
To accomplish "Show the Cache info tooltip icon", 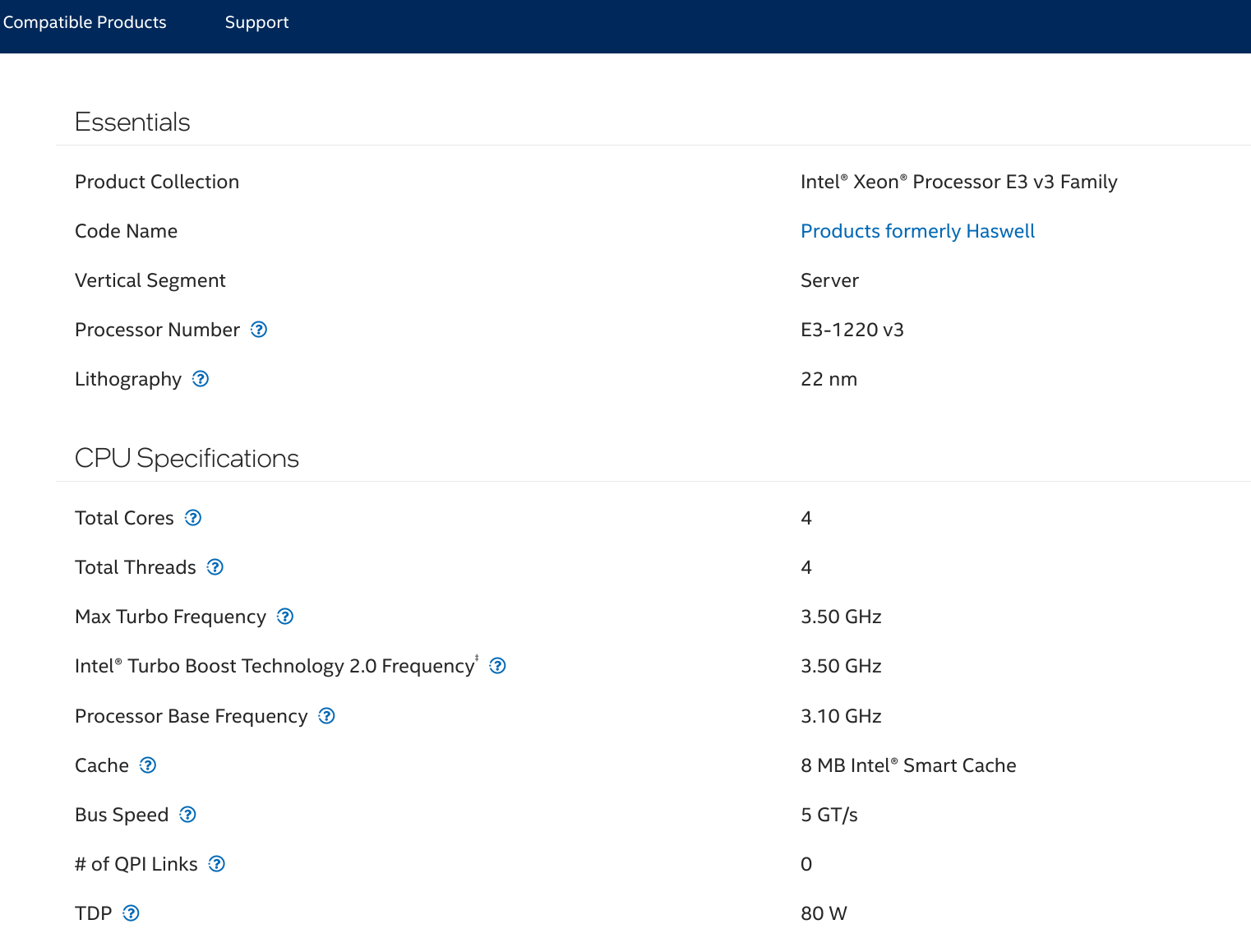I will [148, 765].
